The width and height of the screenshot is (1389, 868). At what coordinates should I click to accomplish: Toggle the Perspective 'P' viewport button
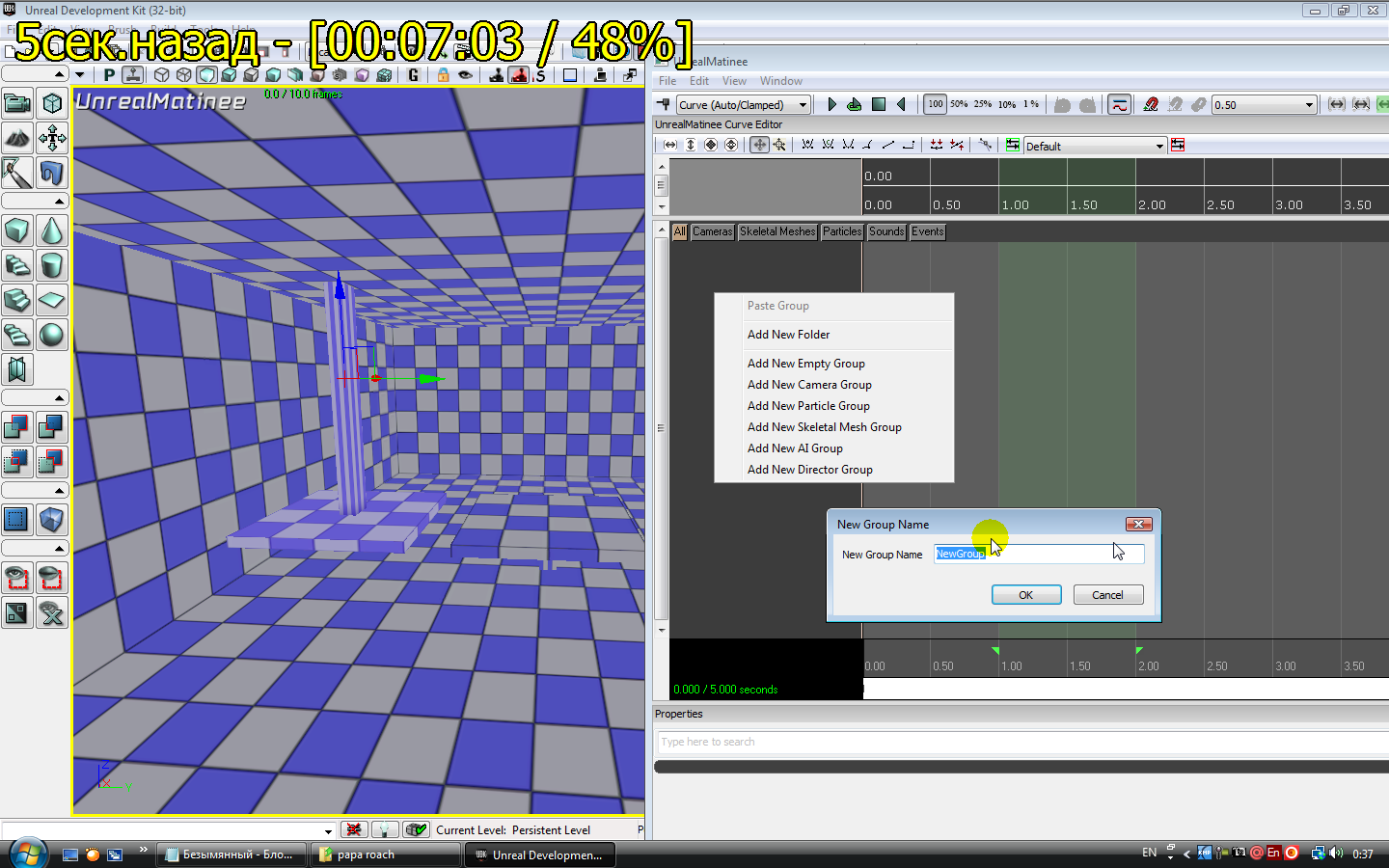click(109, 74)
